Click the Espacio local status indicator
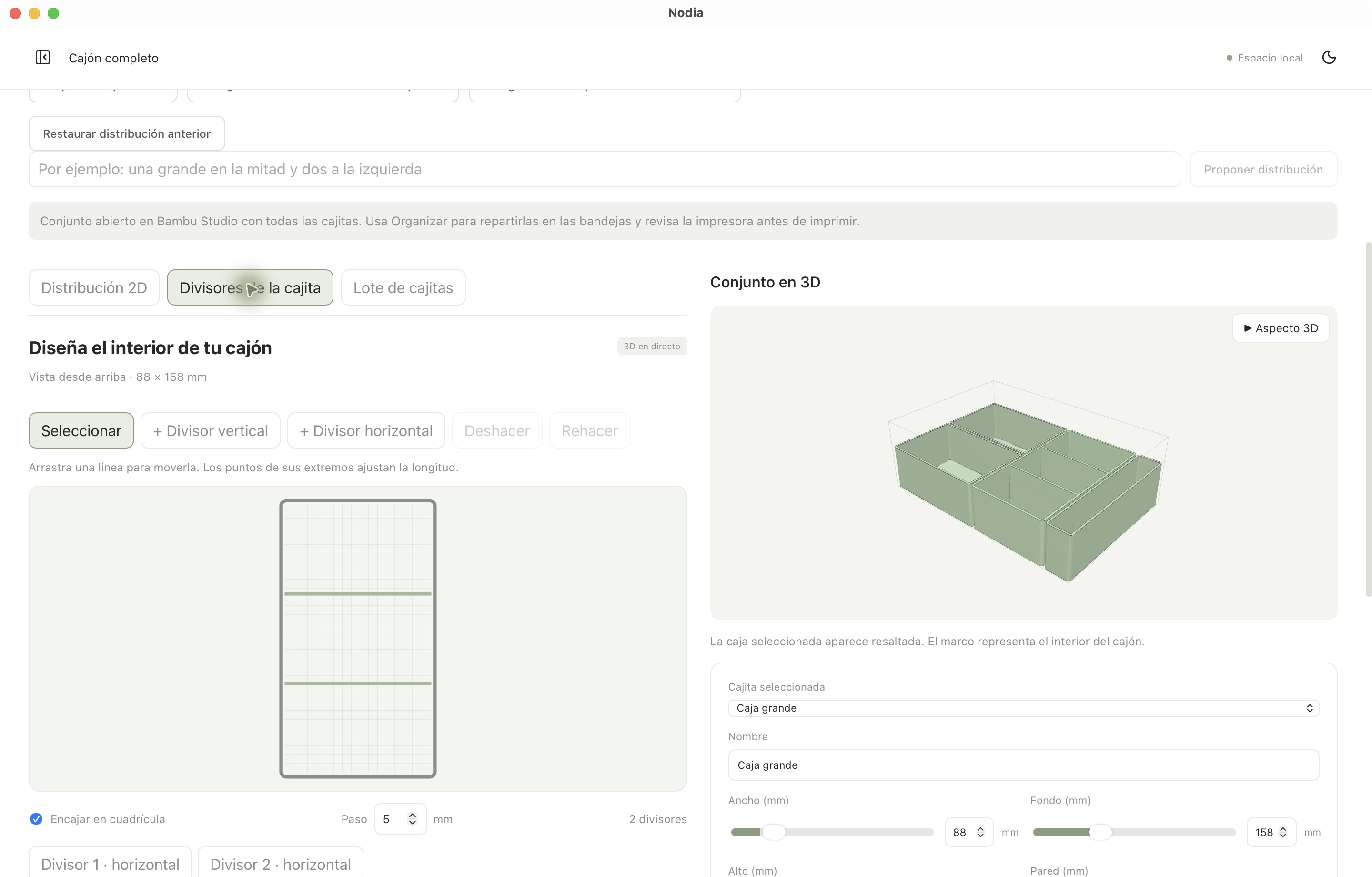 point(1264,58)
